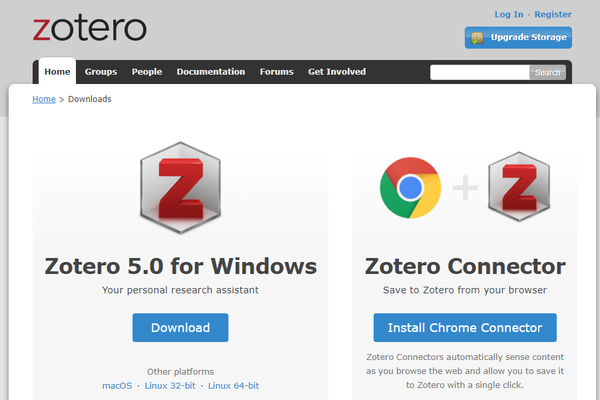Click the Chrome browser logo
Screen dimensions: 600x400
point(410,188)
